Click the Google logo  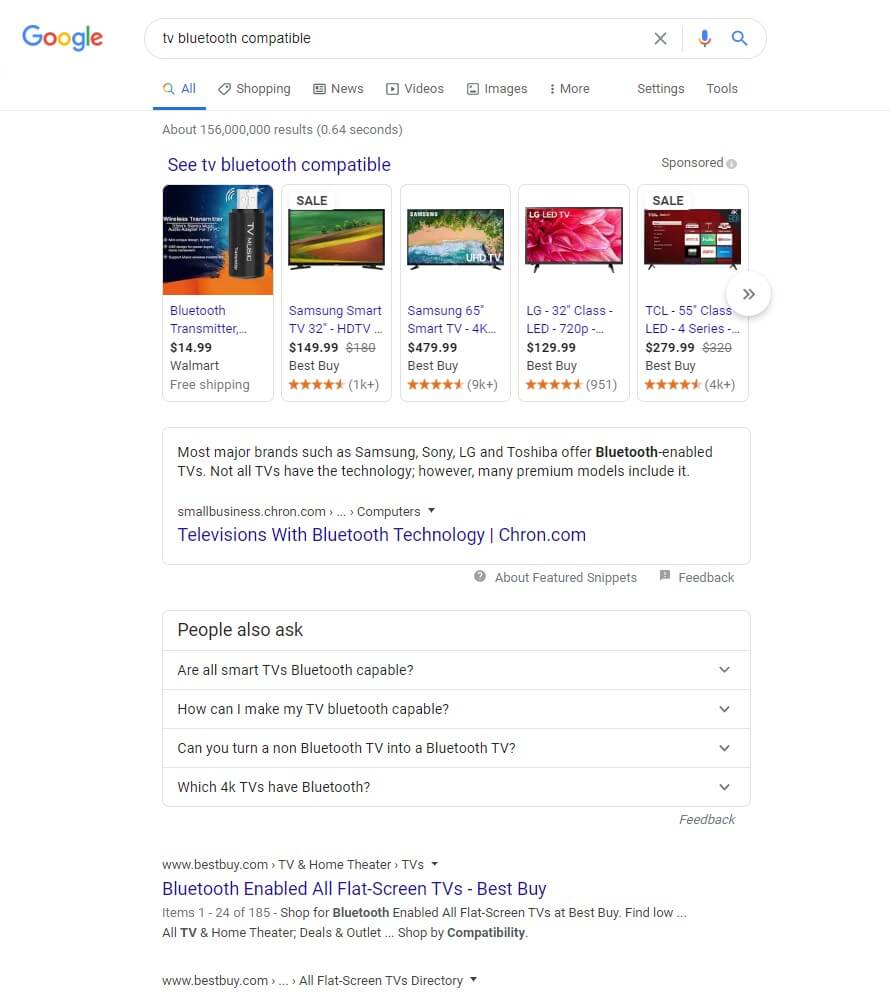tap(62, 38)
